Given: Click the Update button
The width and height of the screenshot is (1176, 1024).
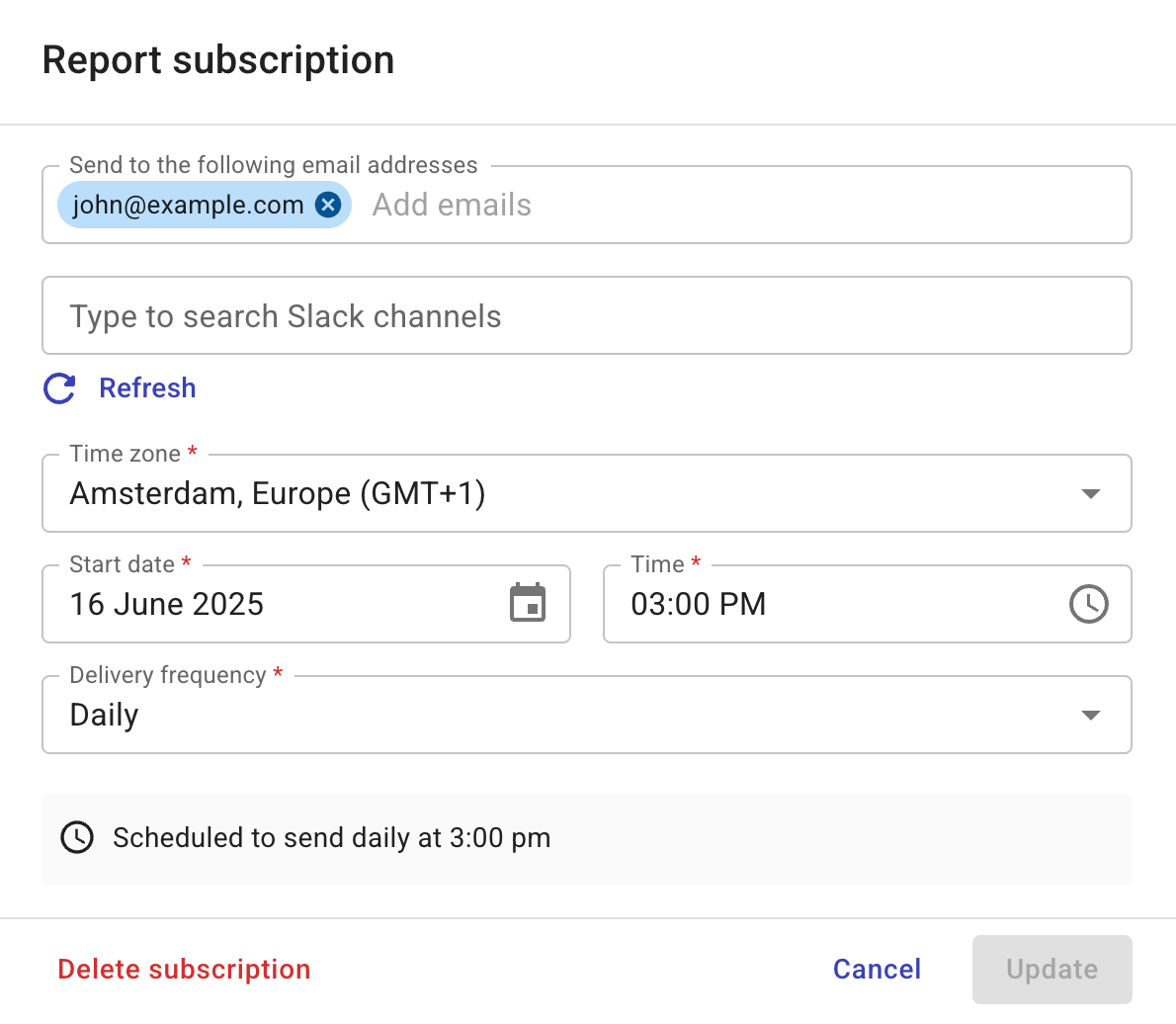Looking at the screenshot, I should click(x=1051, y=969).
